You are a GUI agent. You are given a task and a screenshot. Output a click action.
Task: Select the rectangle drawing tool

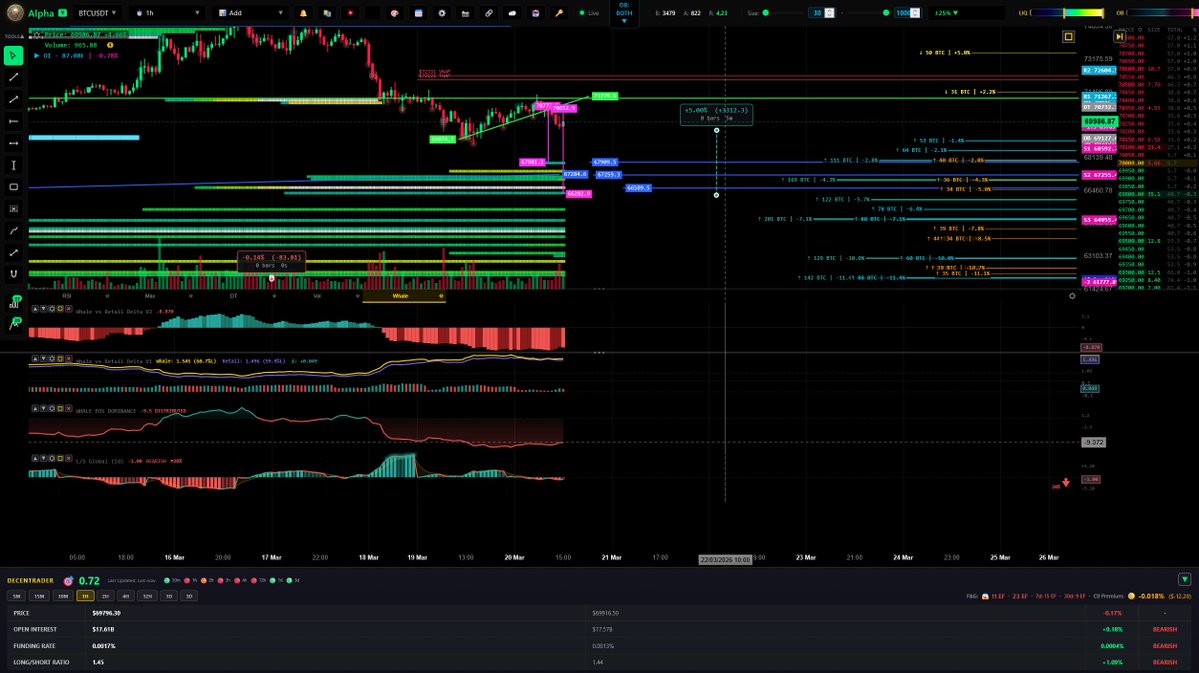tap(13, 187)
